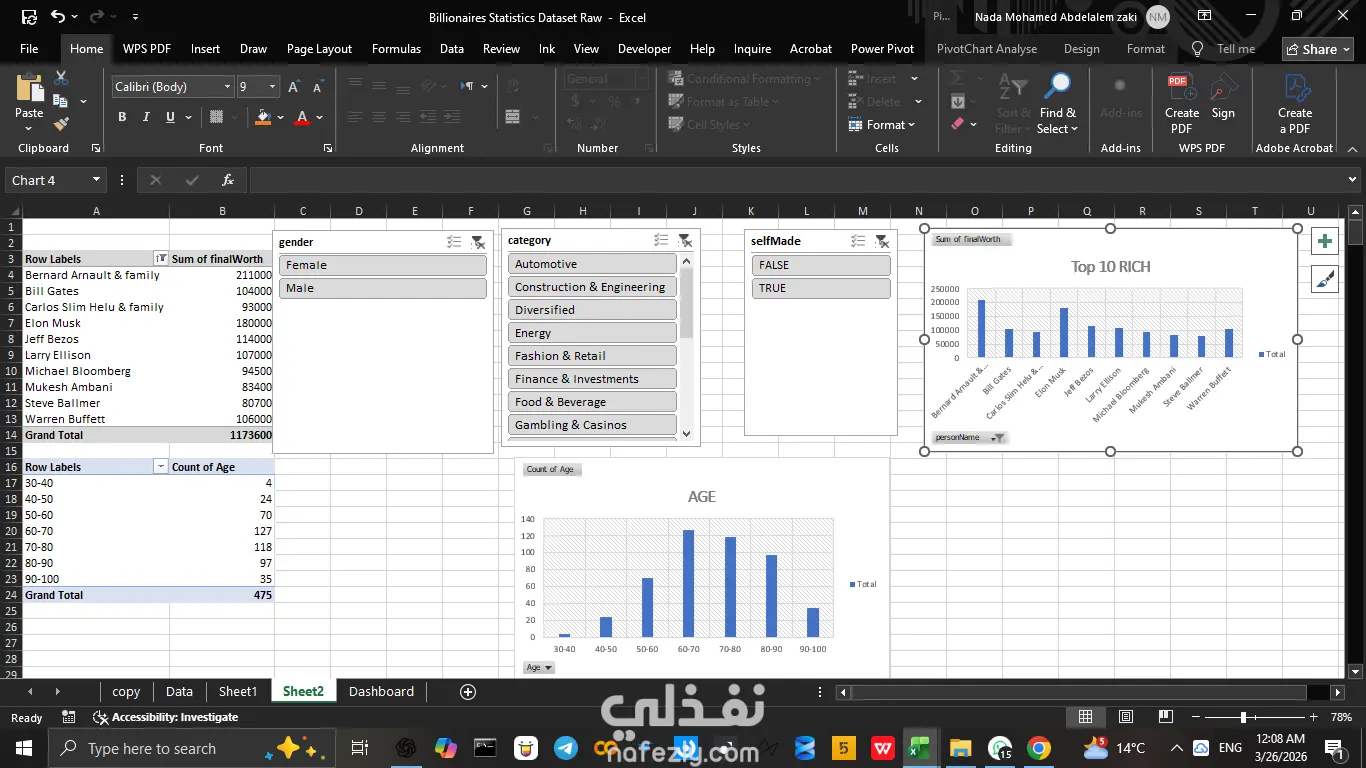The width and height of the screenshot is (1366, 768).
Task: Switch to the Dashboard sheet tab
Action: 381,692
